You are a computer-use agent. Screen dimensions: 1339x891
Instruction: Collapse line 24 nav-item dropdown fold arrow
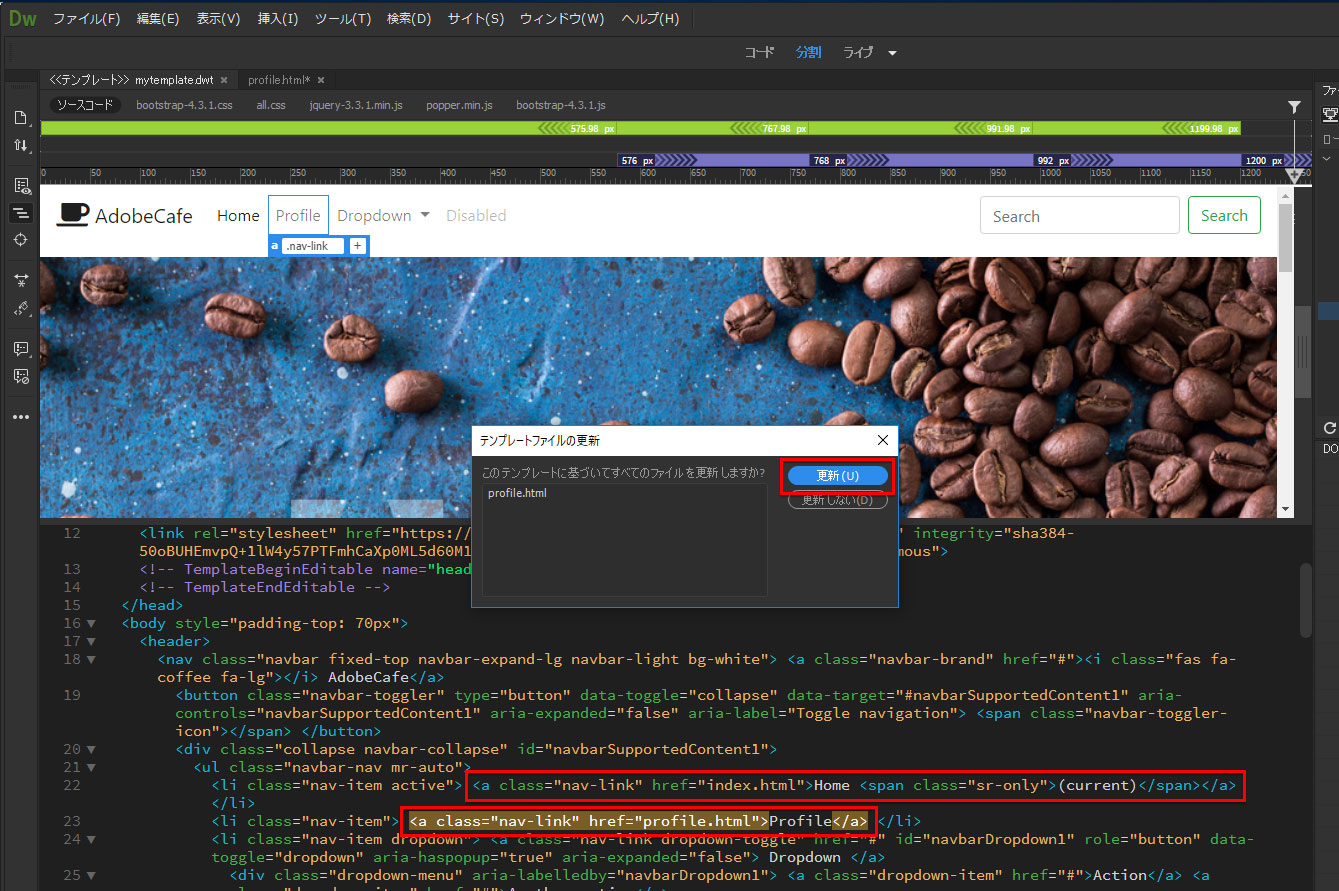[91, 840]
